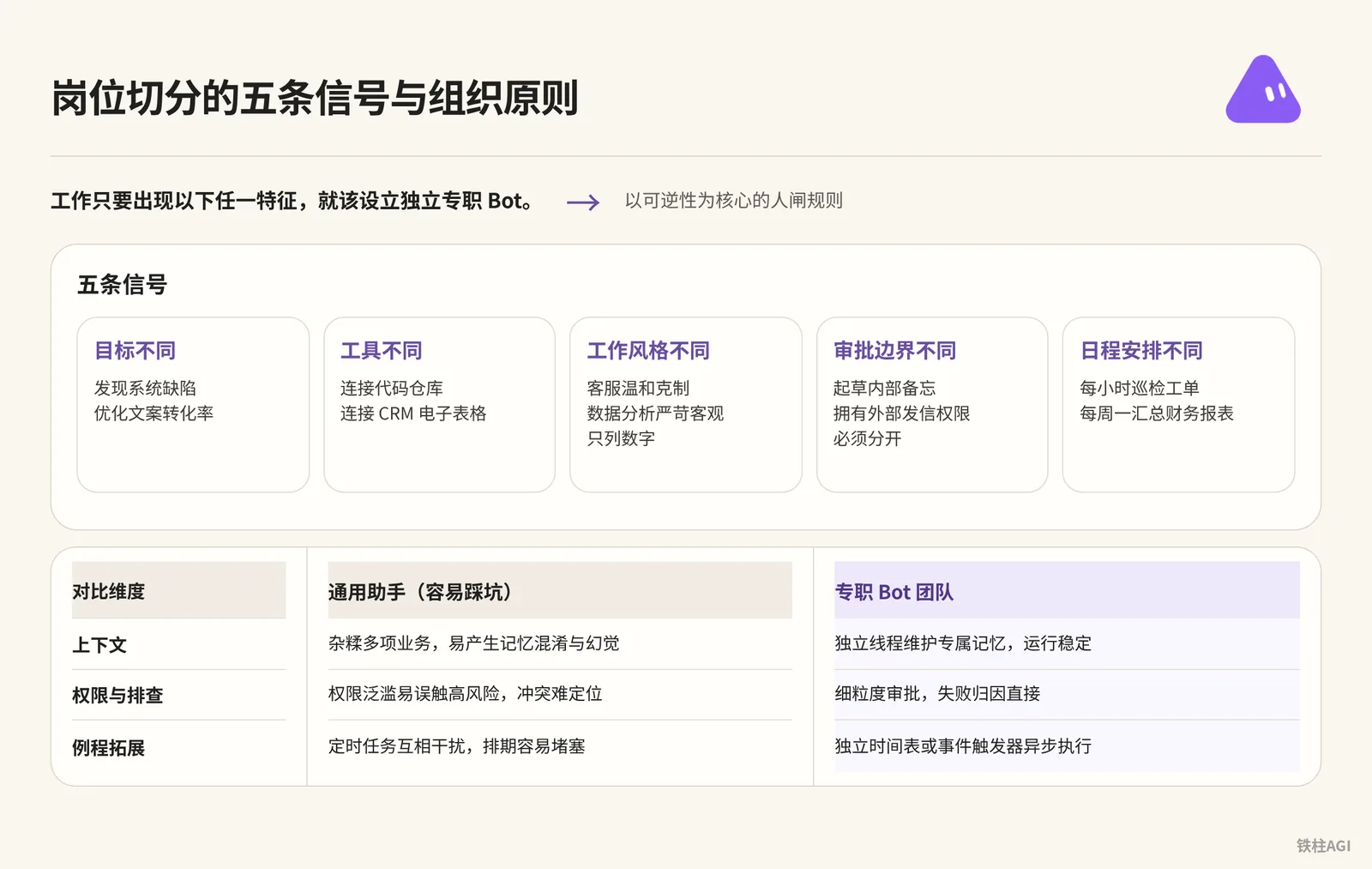The width and height of the screenshot is (1372, 869).
Task: Click the line 起草内部备忘
Action: click(x=885, y=389)
